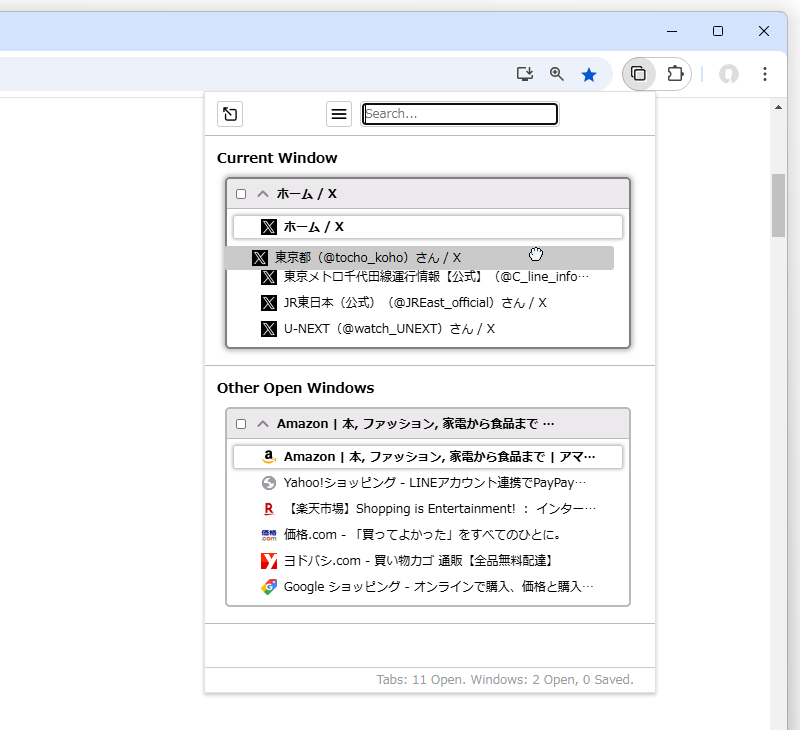Collapse the ホーム / X window group
800x730 pixels.
point(263,194)
